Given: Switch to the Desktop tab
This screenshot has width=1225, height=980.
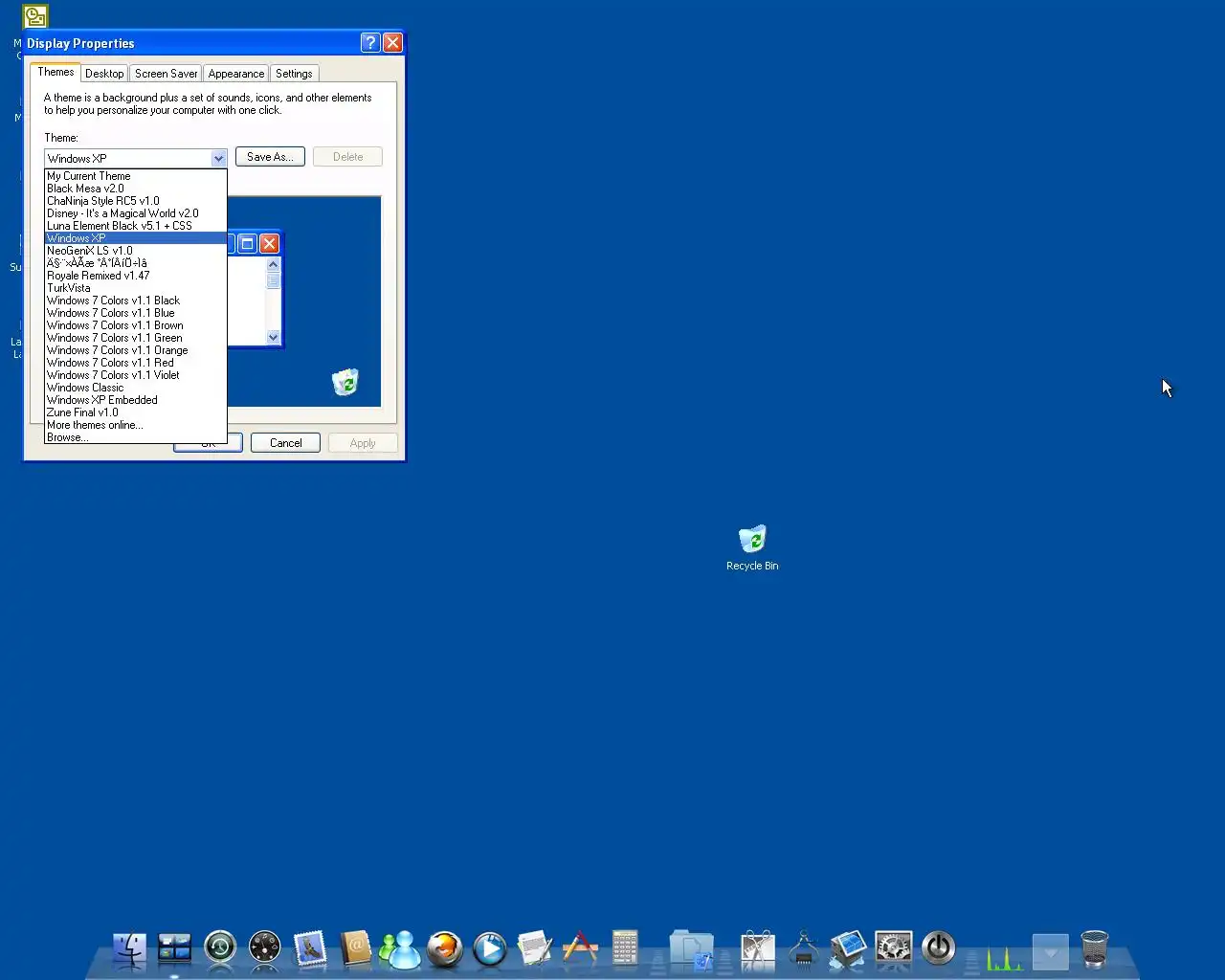Looking at the screenshot, I should click(104, 74).
